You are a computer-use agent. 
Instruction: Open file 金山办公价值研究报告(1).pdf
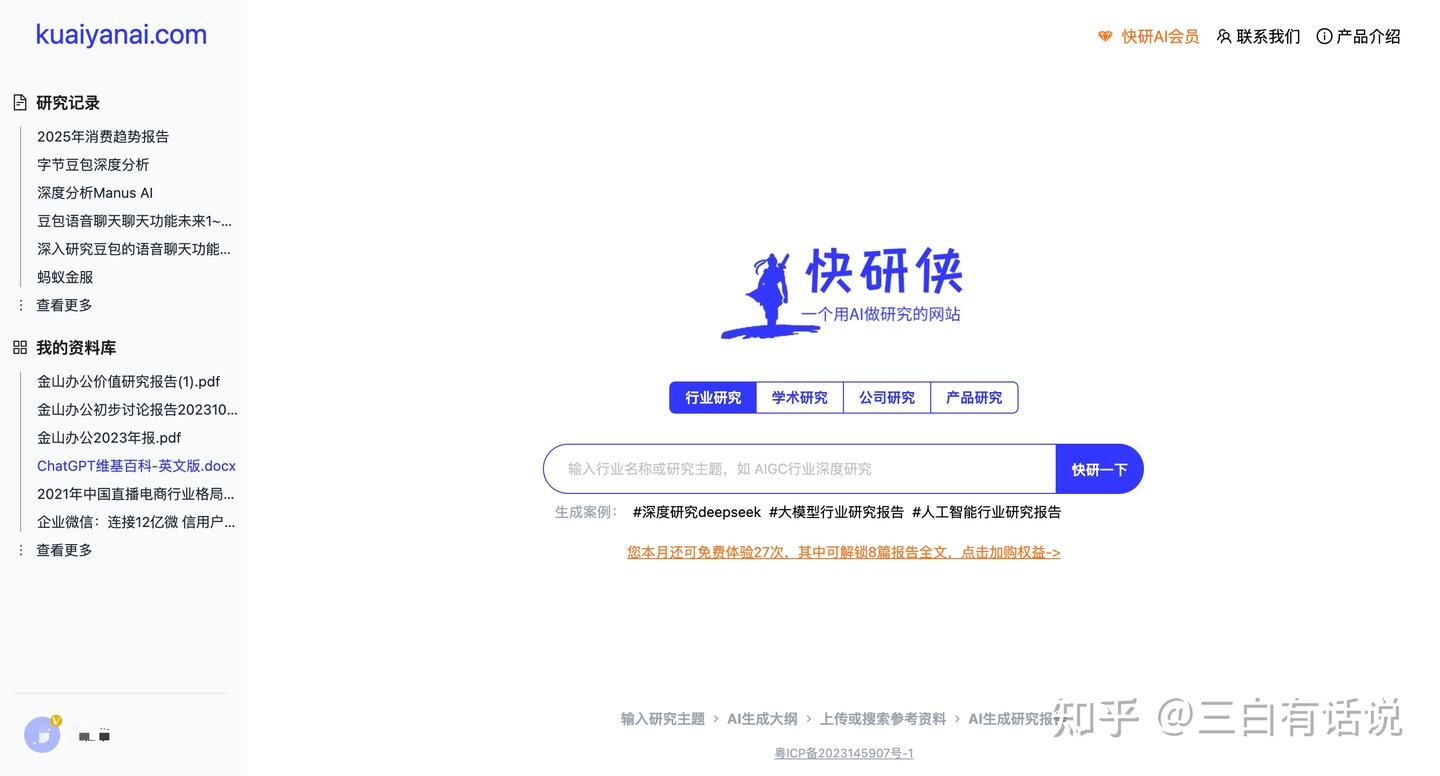click(128, 381)
